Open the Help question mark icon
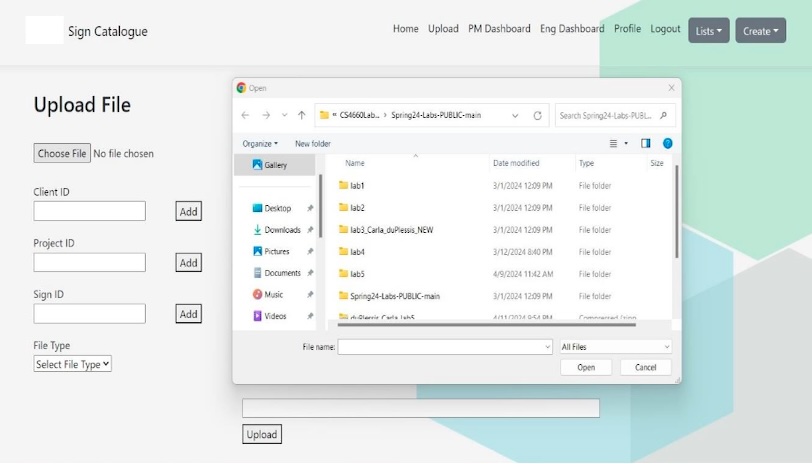This screenshot has height=464, width=812. [x=668, y=143]
